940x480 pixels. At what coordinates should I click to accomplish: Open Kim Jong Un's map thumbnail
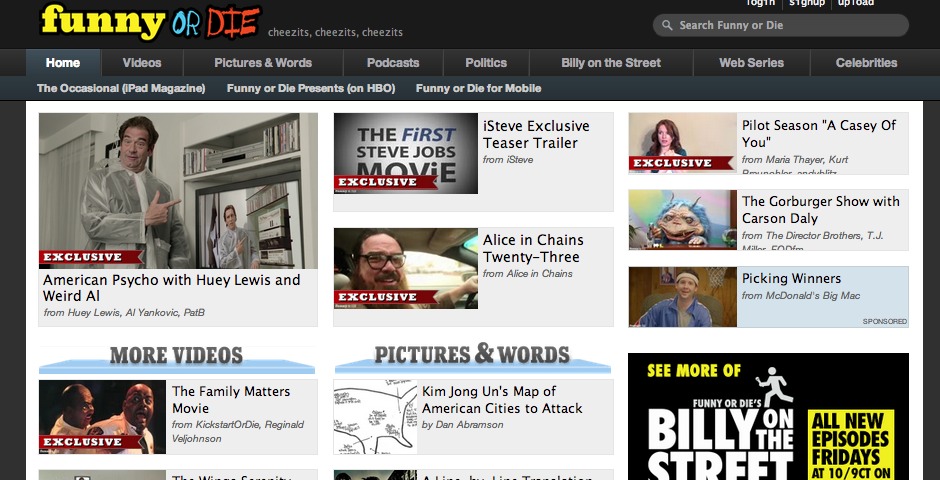coord(375,416)
